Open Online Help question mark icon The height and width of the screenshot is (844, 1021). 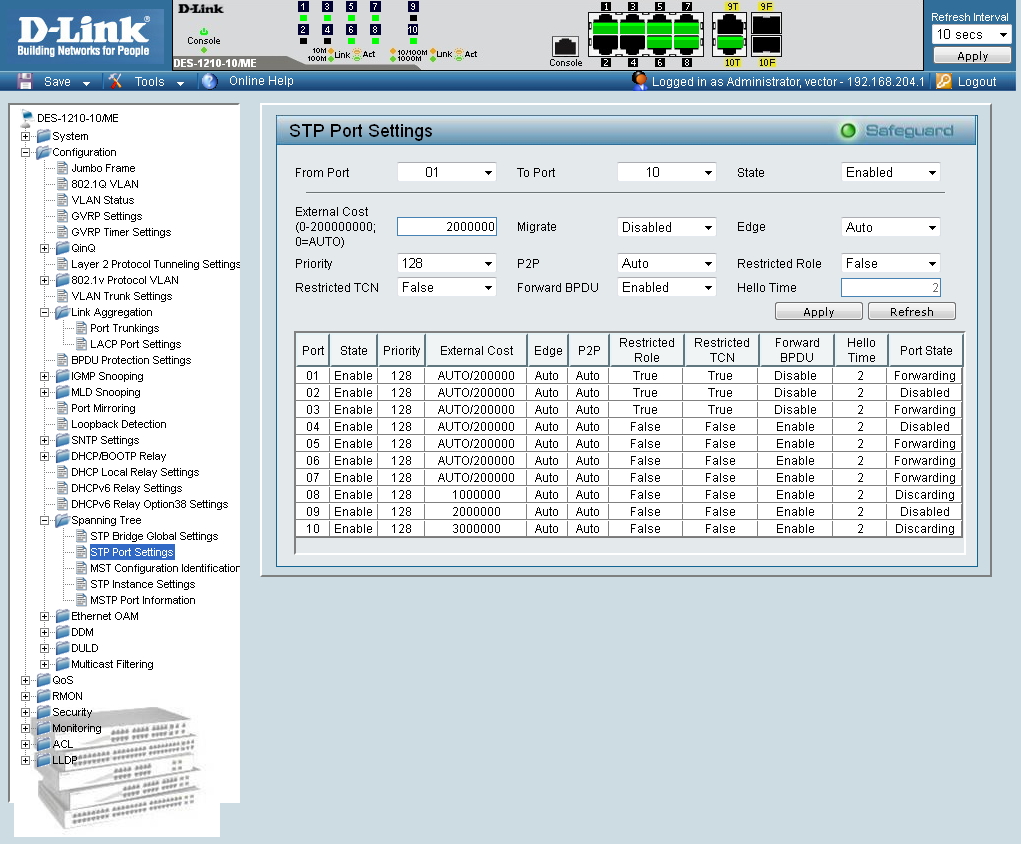209,82
